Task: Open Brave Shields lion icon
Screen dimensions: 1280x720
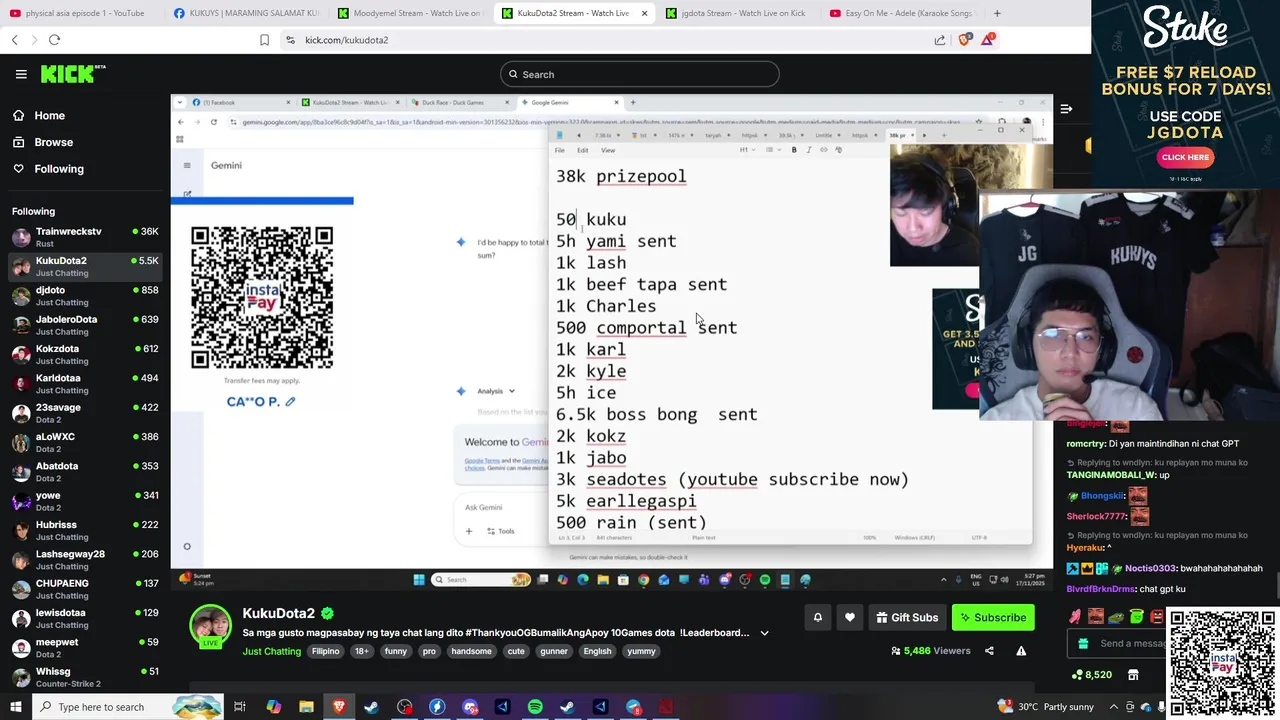Action: tap(964, 40)
